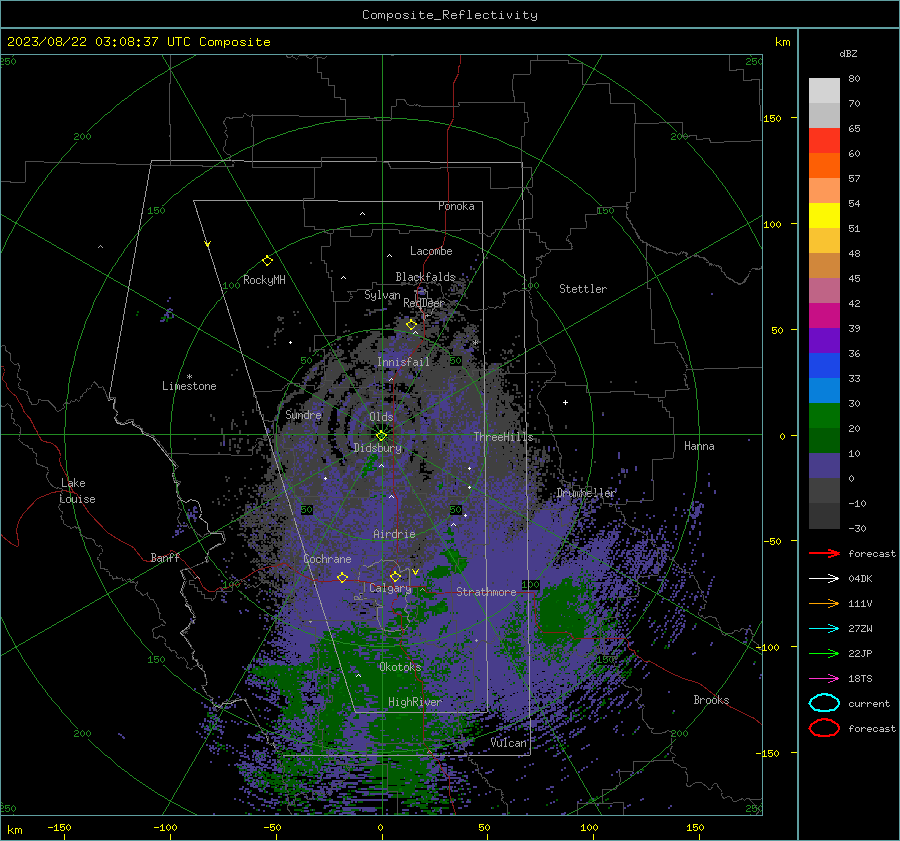900x841 pixels.
Task: Click the Sylvan label
Action: (382, 295)
